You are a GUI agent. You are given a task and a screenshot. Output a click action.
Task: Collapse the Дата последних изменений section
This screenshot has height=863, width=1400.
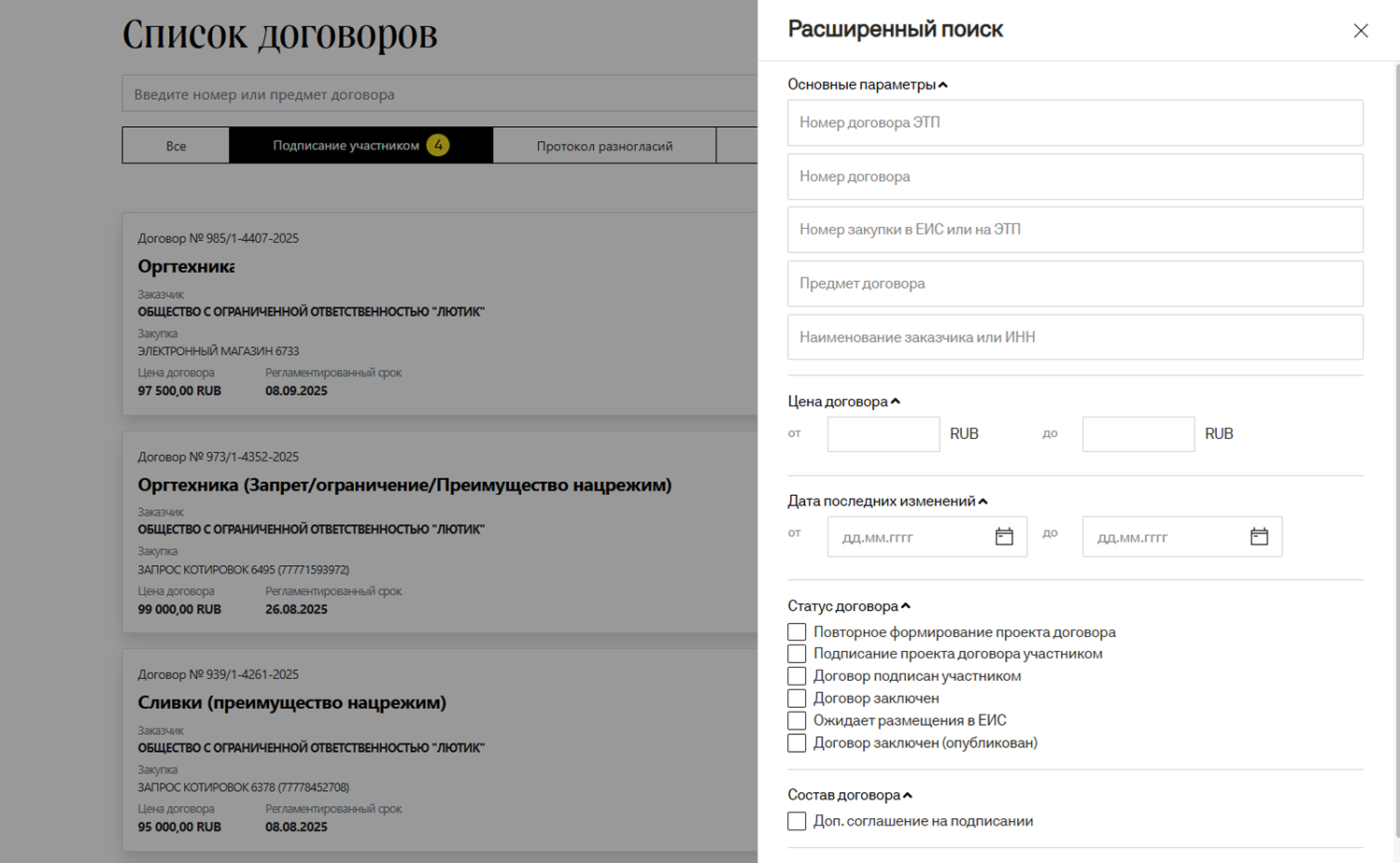coord(983,502)
